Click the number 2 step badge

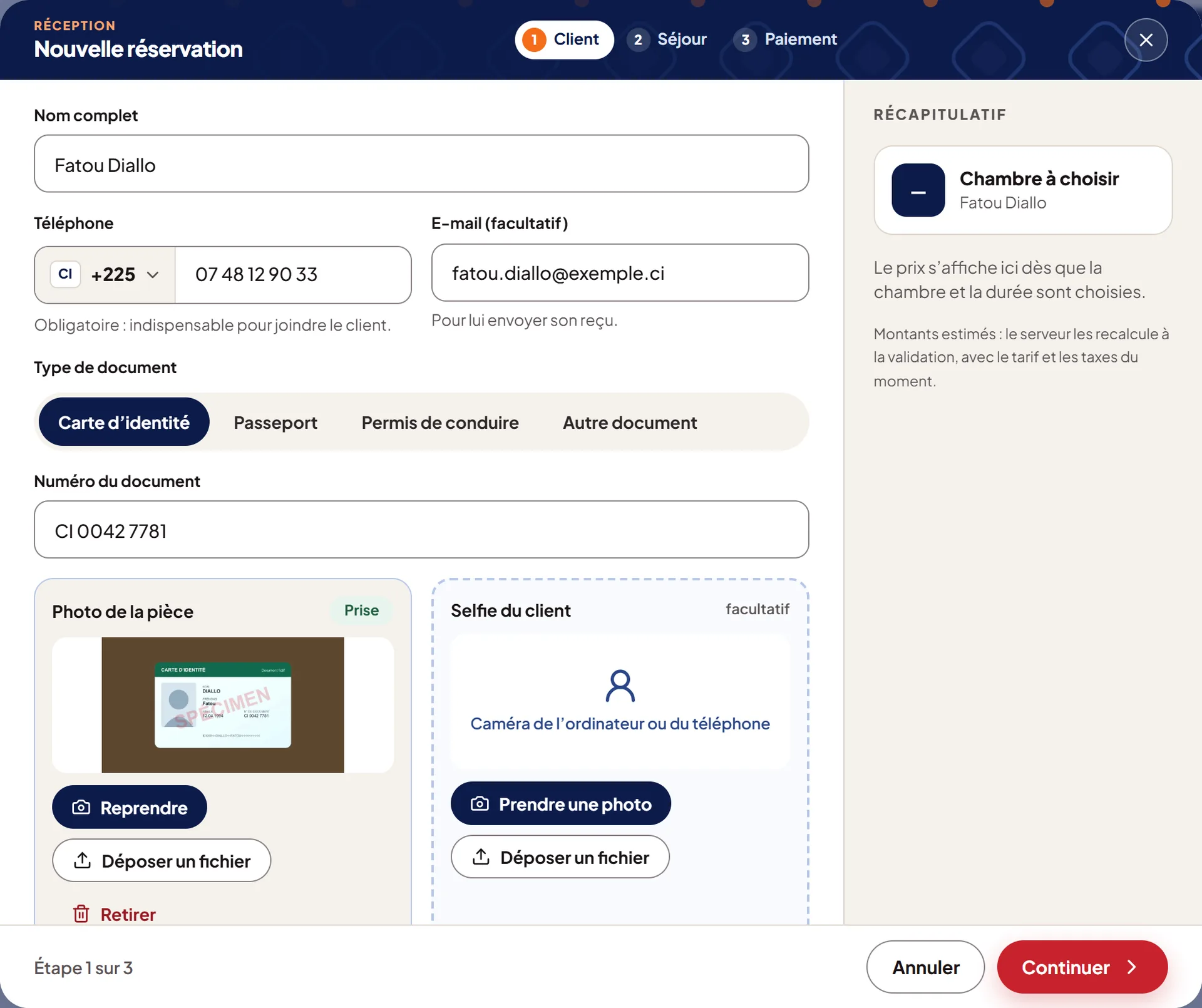point(638,40)
